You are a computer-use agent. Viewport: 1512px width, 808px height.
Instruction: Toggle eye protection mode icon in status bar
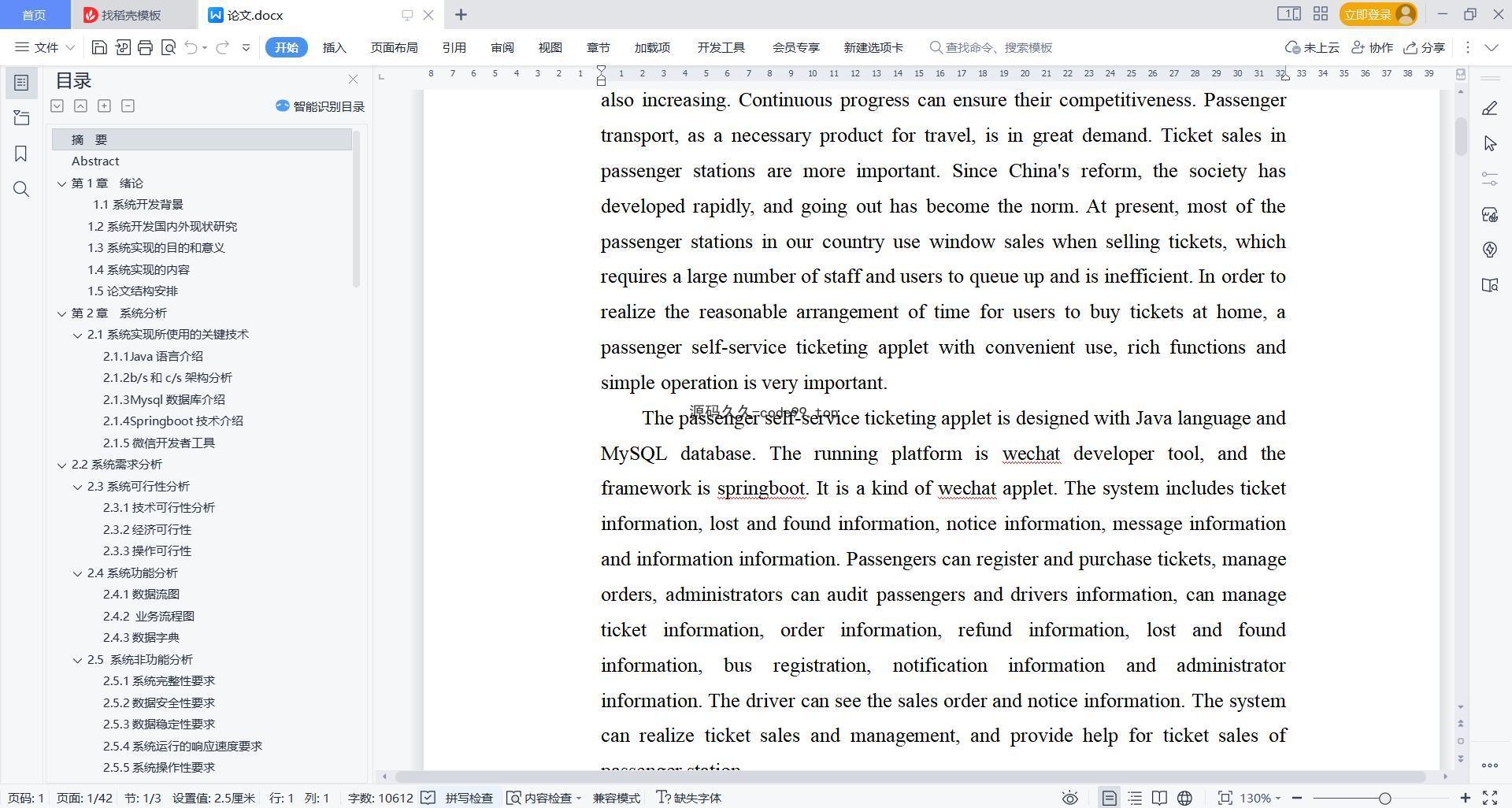click(x=1069, y=798)
